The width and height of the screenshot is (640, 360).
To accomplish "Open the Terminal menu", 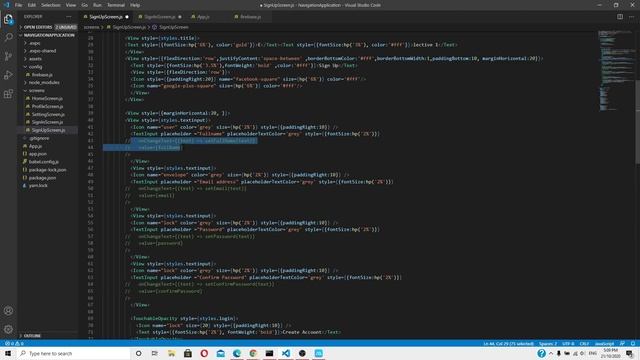I will [116, 5].
